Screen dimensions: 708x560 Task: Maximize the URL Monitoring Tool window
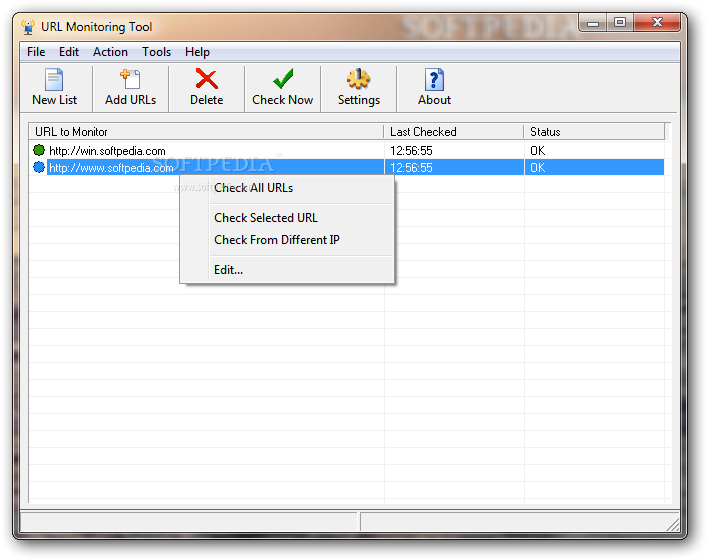point(620,23)
